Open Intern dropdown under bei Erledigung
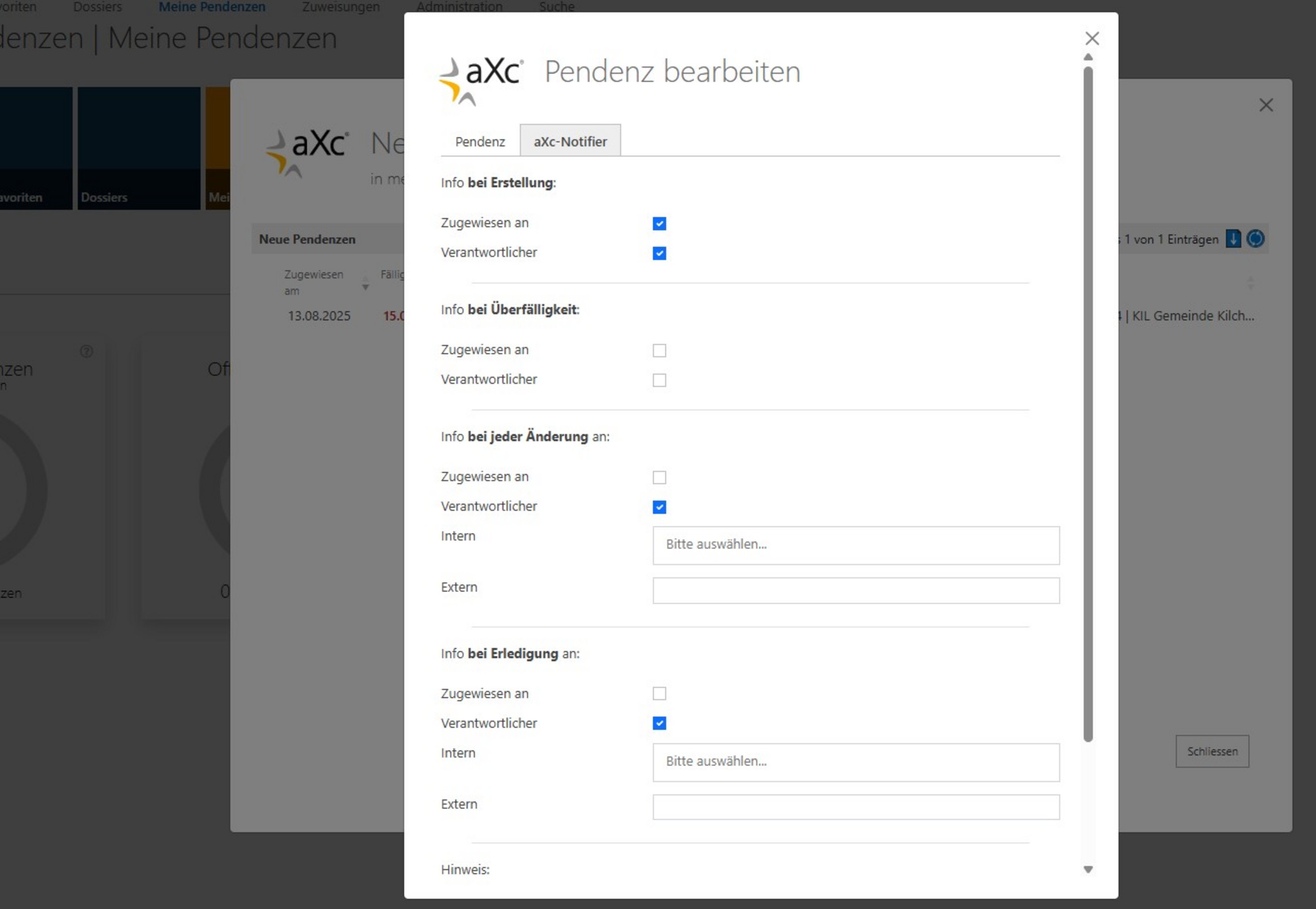Viewport: 1316px width, 909px height. (x=855, y=762)
